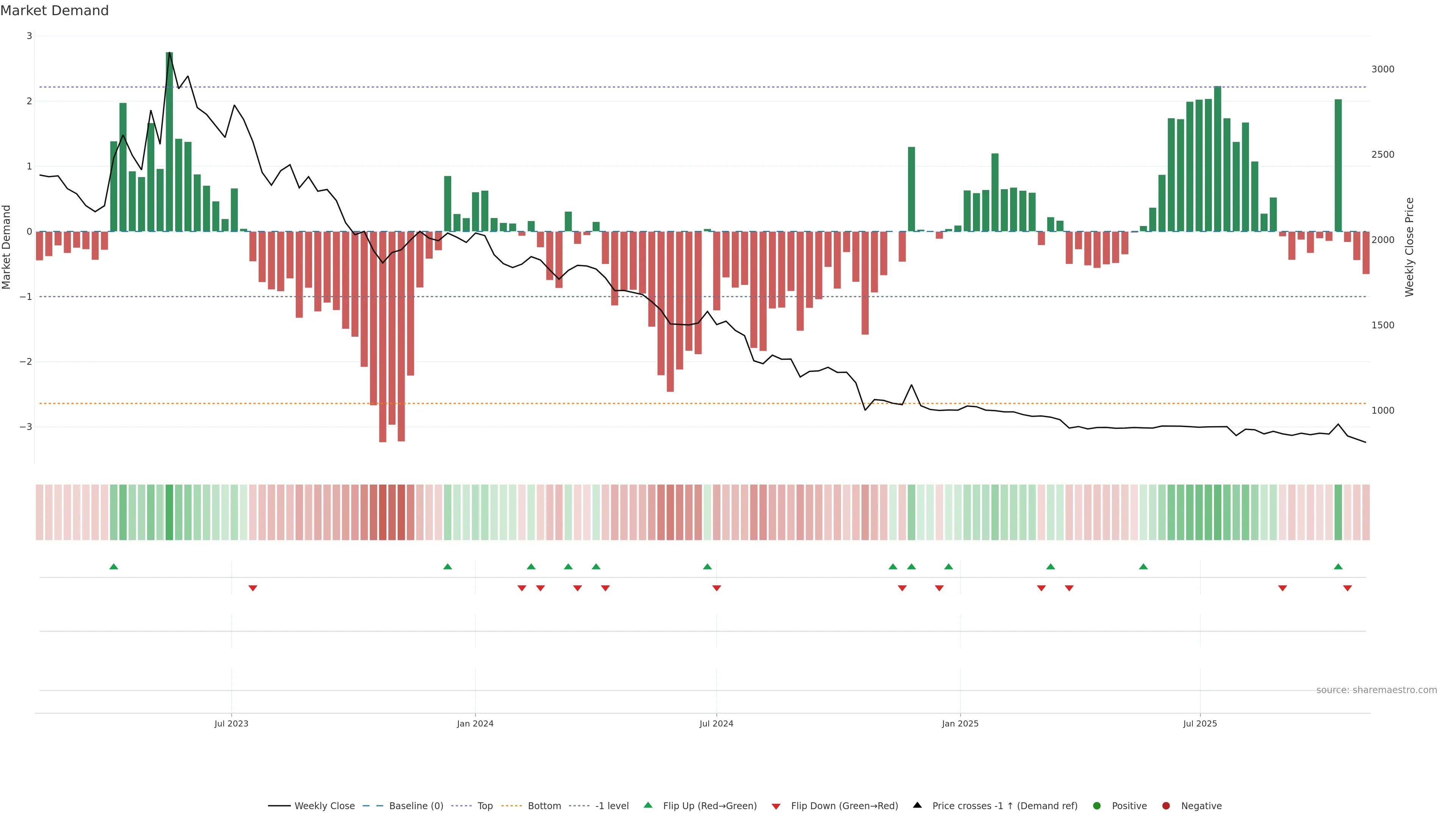The image size is (1456, 819).
Task: Click the Weekly Close Price axis title
Action: (x=1410, y=247)
